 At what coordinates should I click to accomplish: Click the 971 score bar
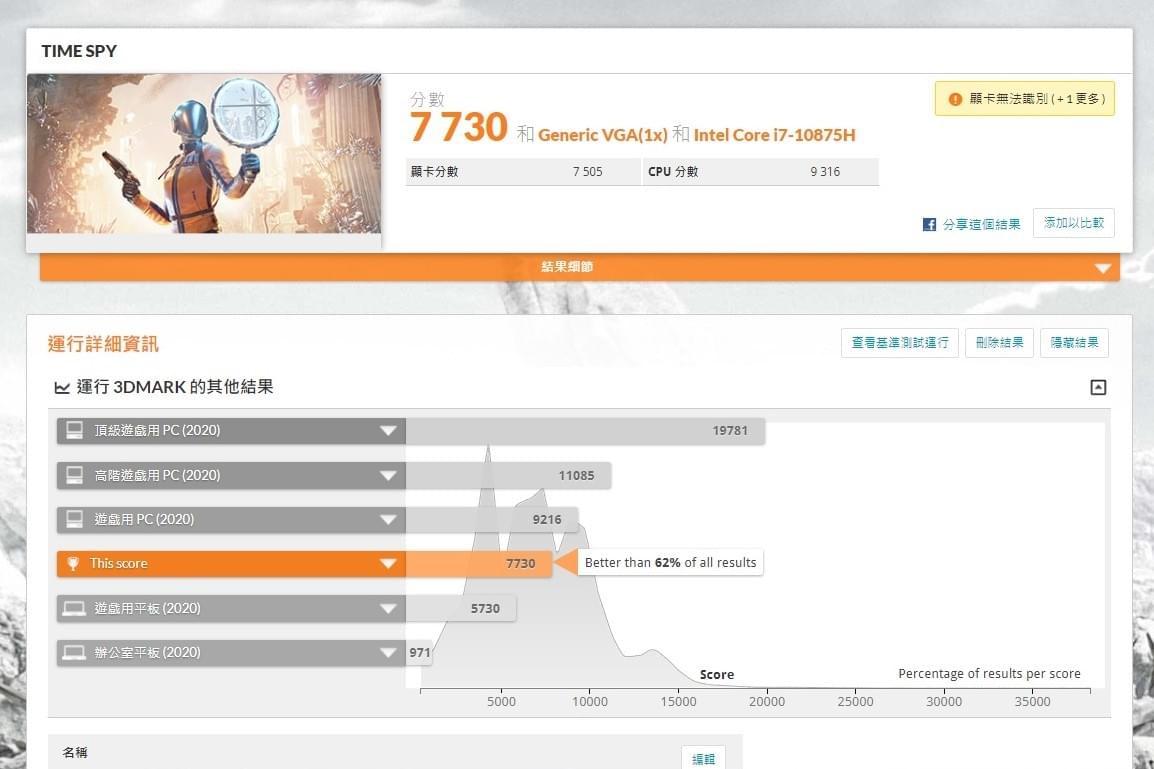[419, 653]
